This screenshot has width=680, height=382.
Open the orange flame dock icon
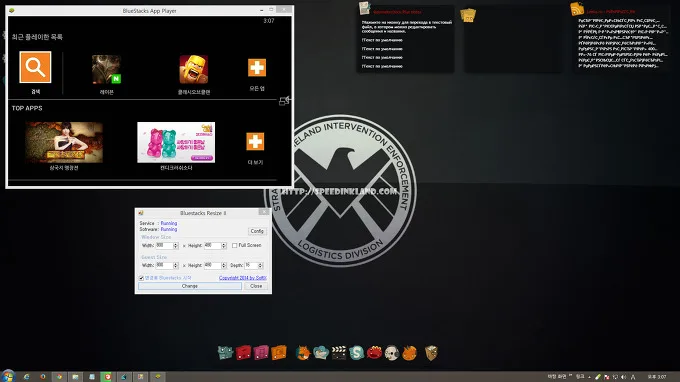click(409, 353)
